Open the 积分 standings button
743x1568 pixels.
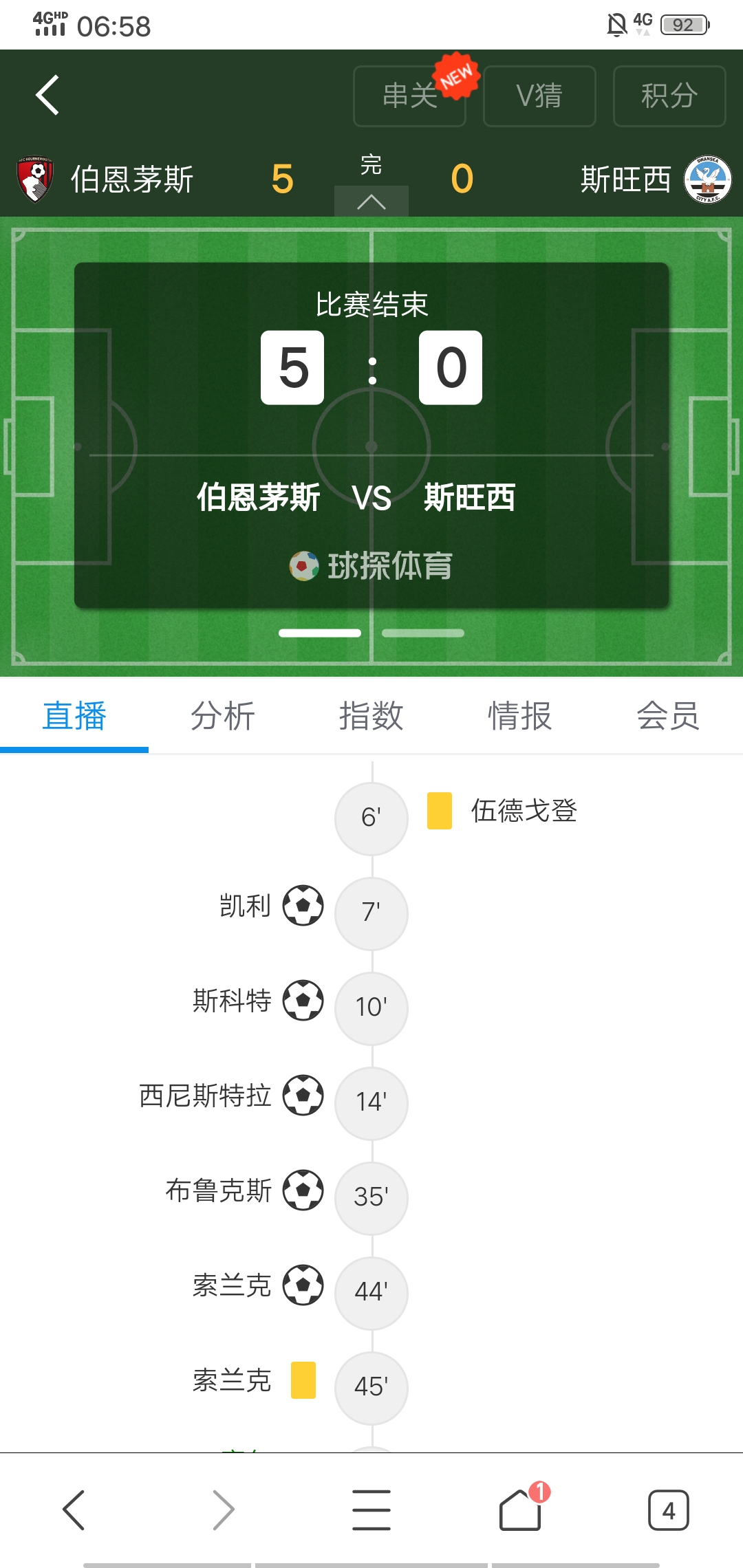pyautogui.click(x=669, y=96)
